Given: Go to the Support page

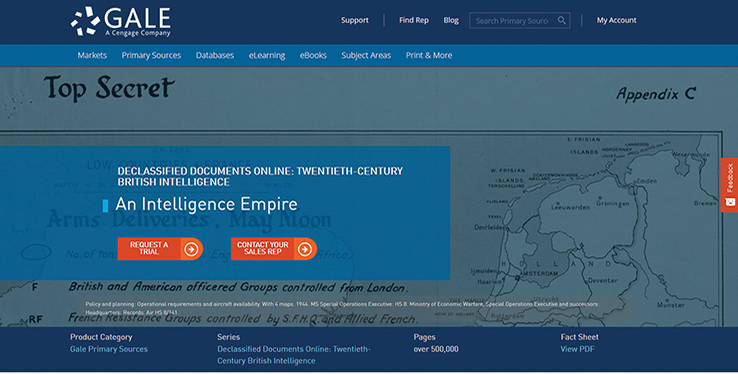Looking at the screenshot, I should 355,20.
